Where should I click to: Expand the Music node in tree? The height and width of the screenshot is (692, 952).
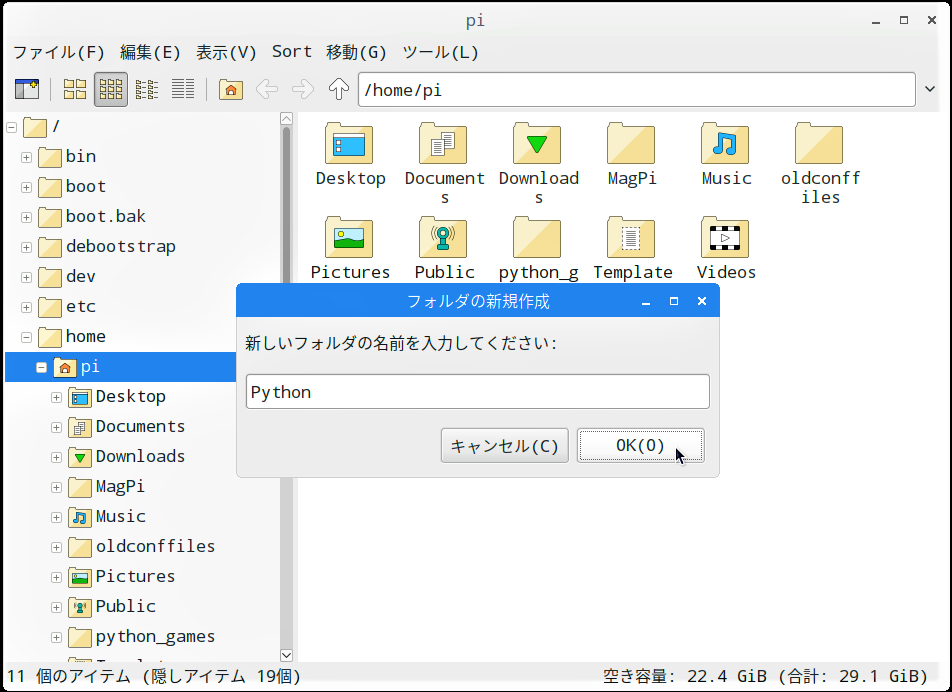tap(56, 517)
